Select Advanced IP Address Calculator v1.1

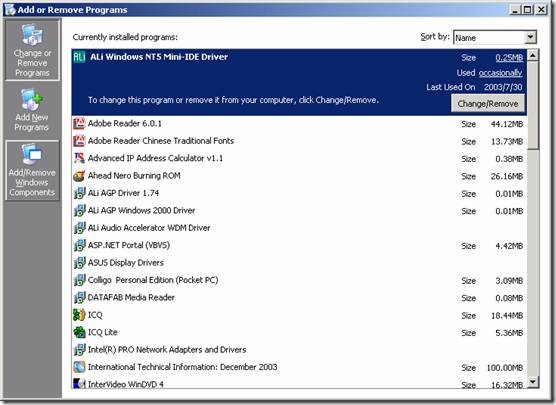155,158
